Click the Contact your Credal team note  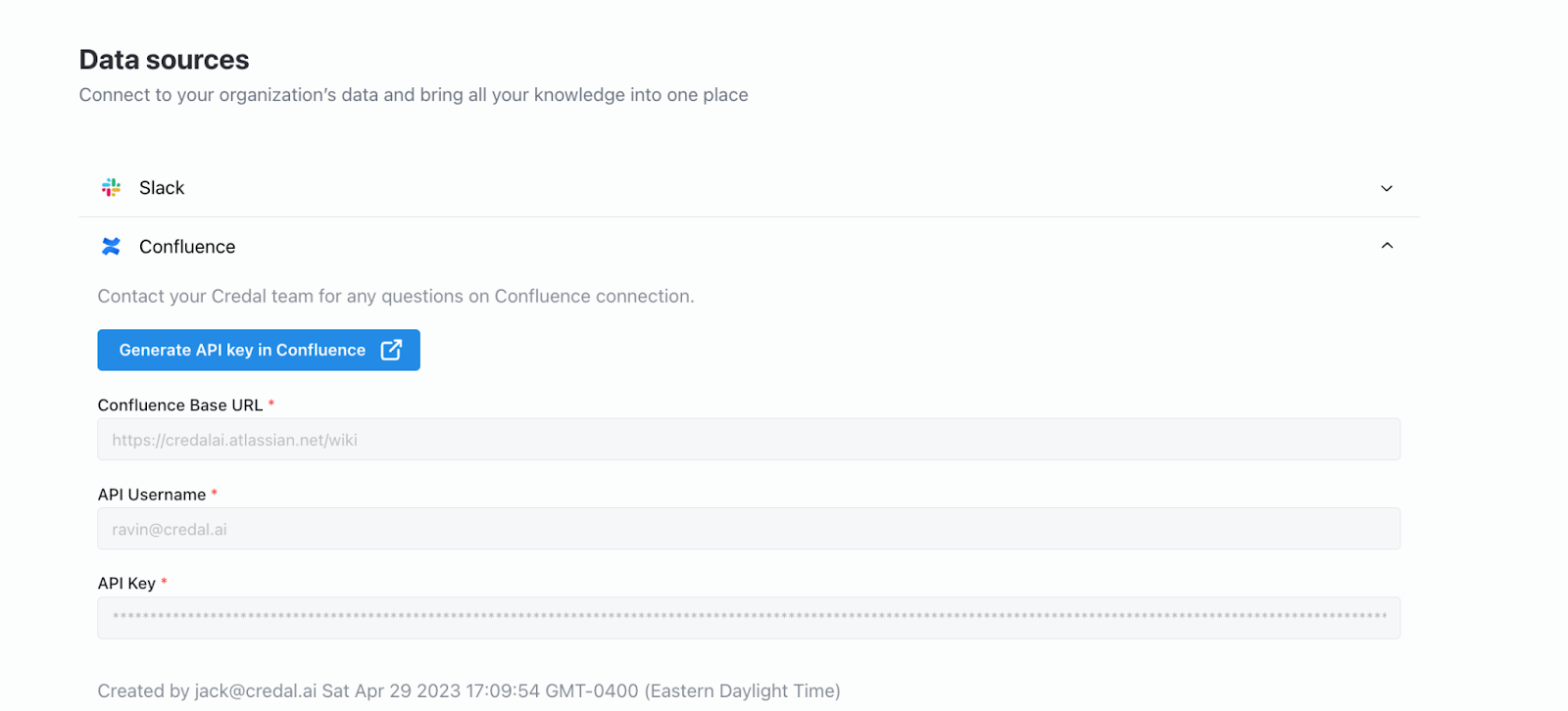[x=396, y=296]
